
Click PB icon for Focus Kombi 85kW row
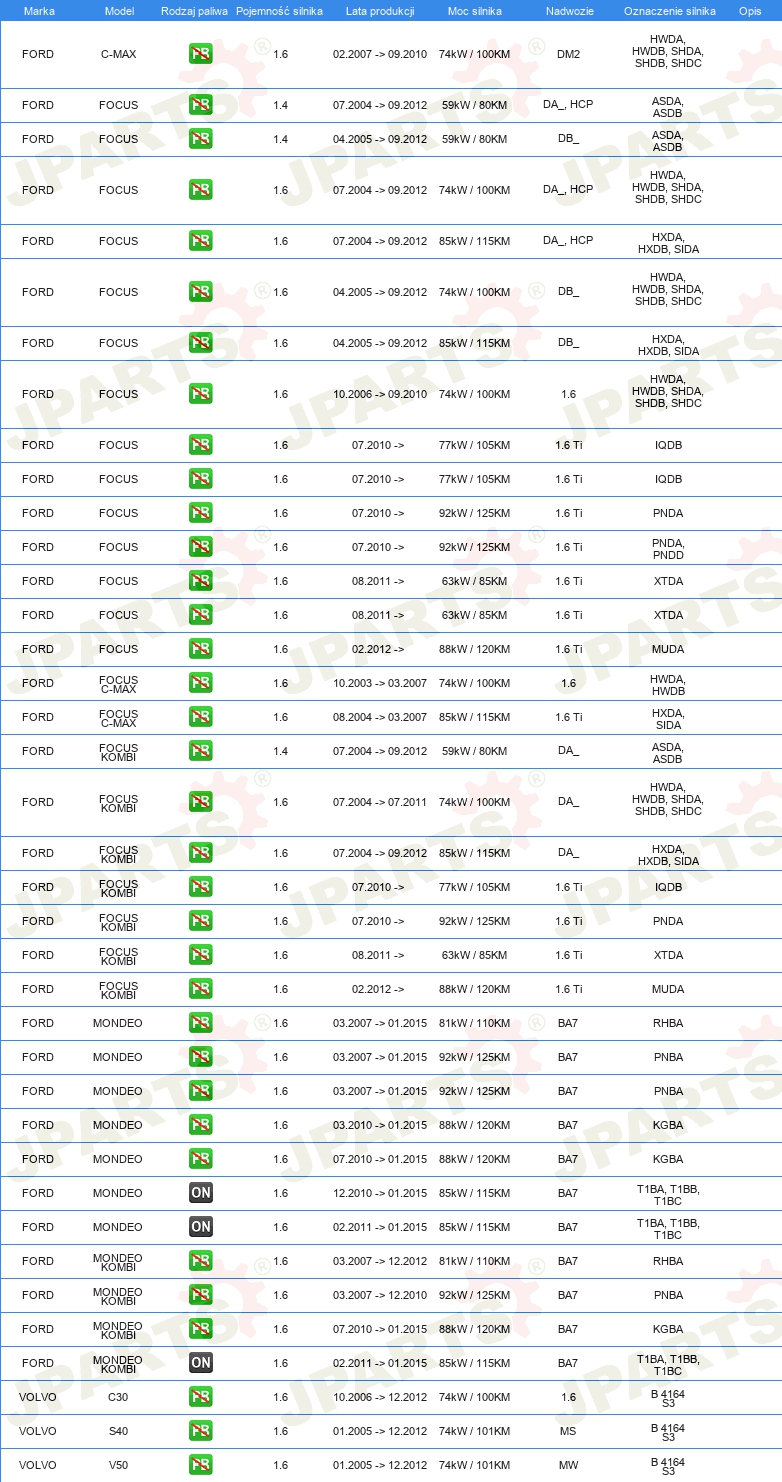coord(201,853)
